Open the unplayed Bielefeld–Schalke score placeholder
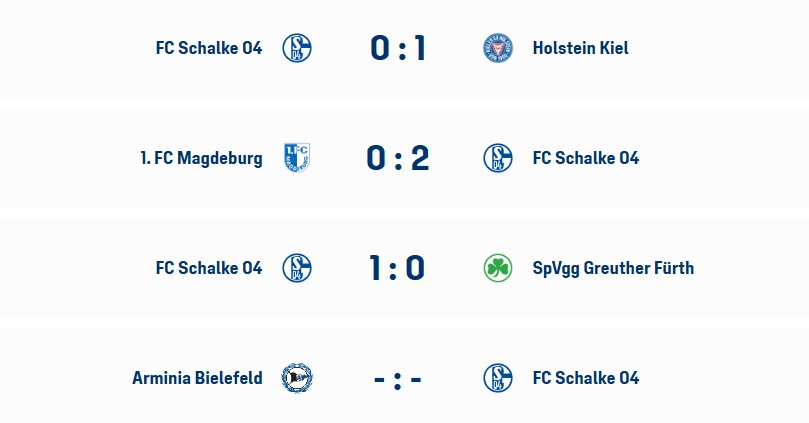Viewport: 809px width, 423px height. (398, 379)
